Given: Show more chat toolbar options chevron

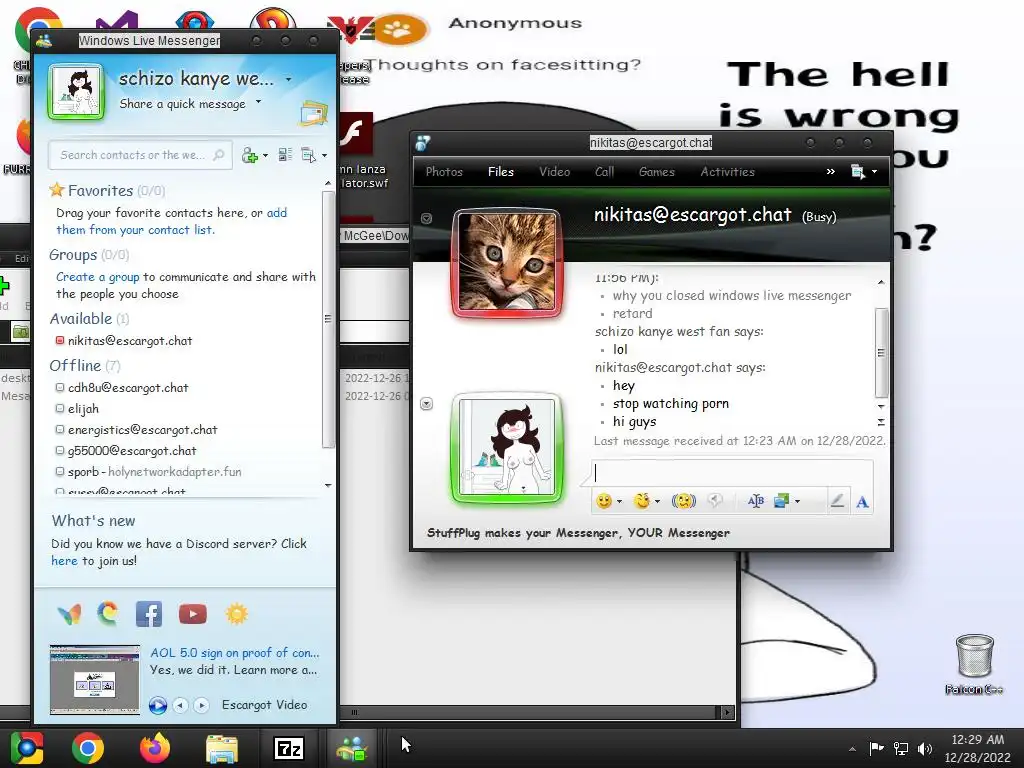Looking at the screenshot, I should 831,171.
